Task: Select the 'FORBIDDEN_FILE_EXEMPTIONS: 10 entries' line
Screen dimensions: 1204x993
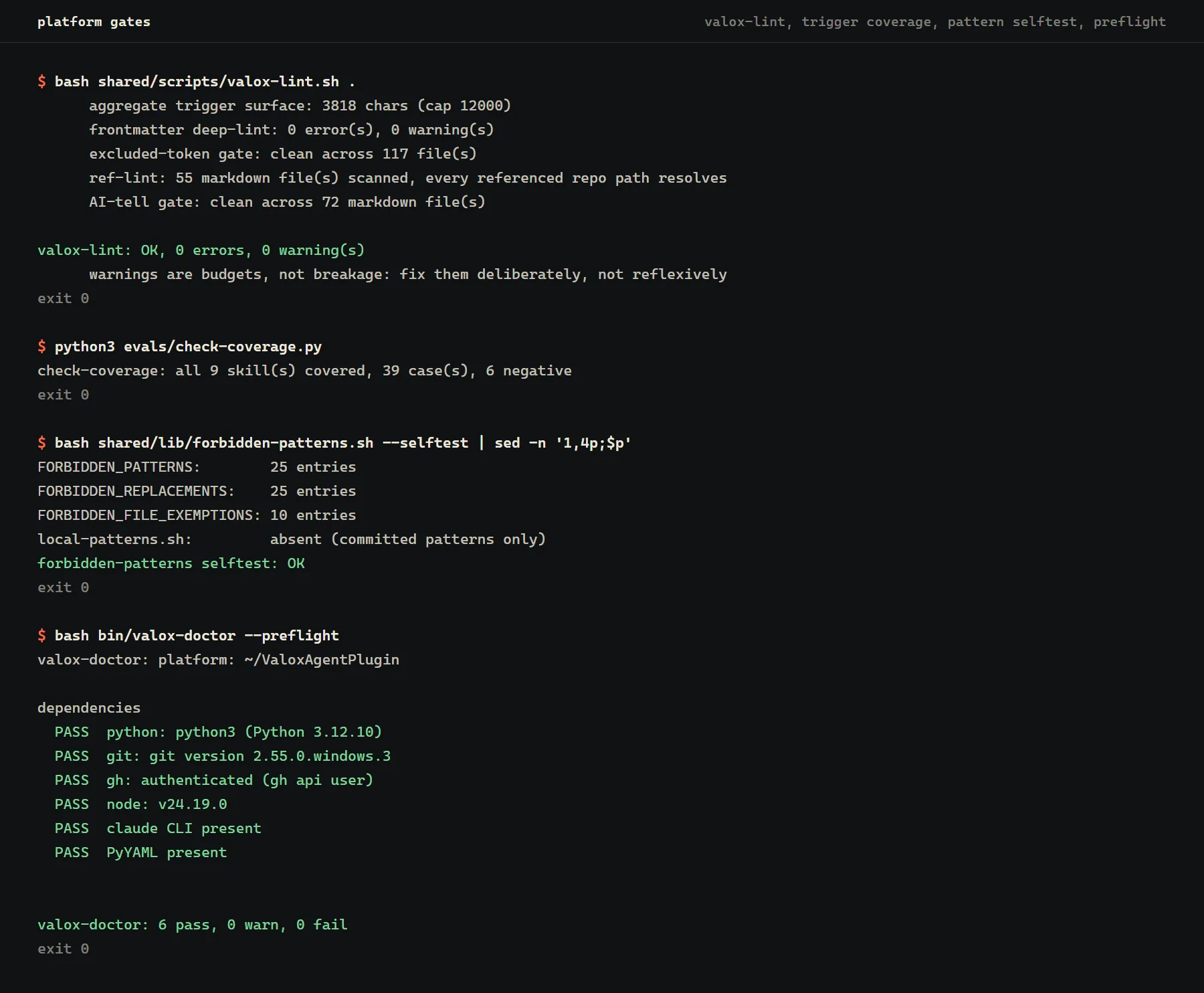Action: tap(197, 515)
